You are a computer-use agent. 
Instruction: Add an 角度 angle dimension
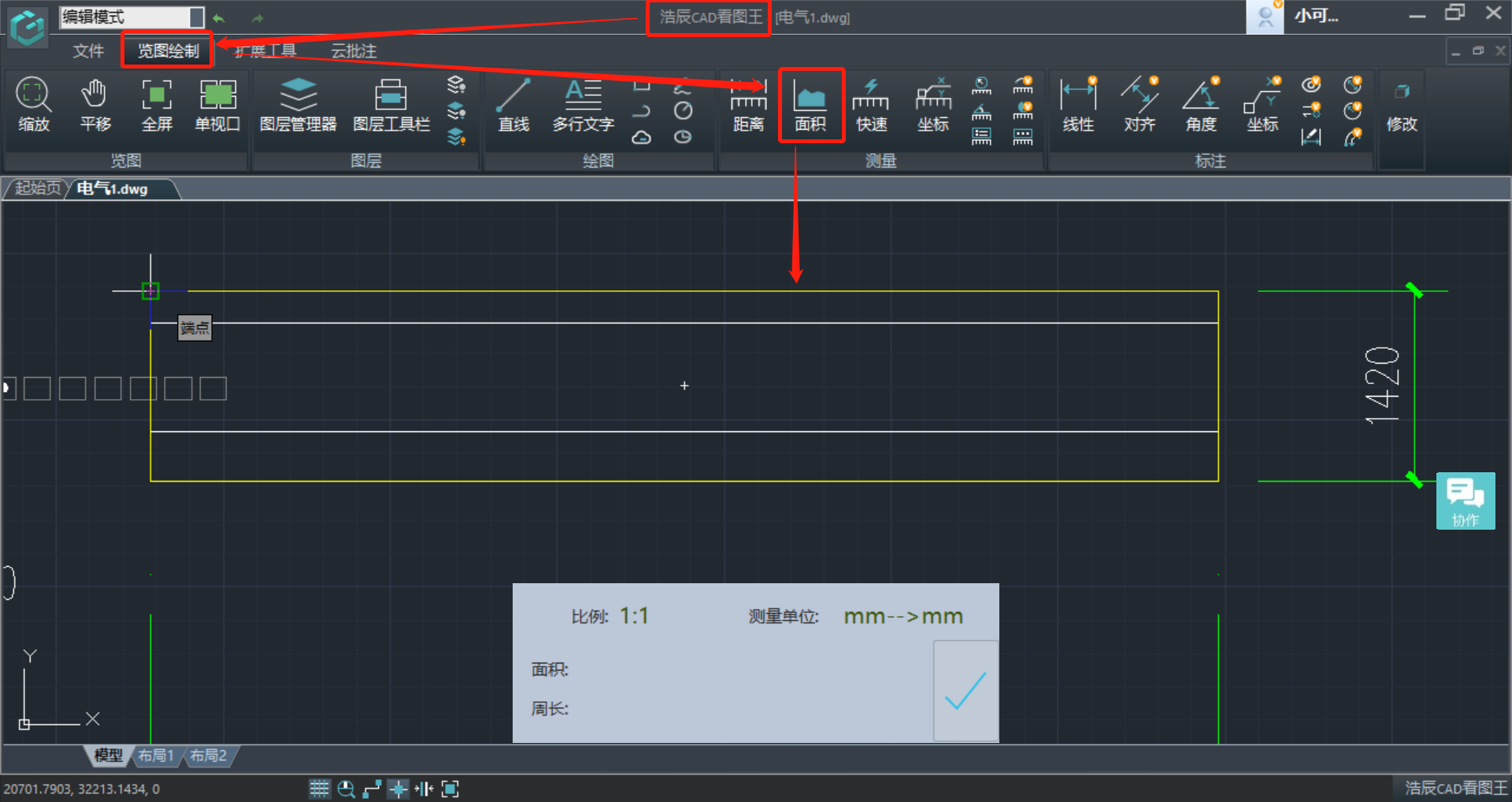pos(1201,105)
